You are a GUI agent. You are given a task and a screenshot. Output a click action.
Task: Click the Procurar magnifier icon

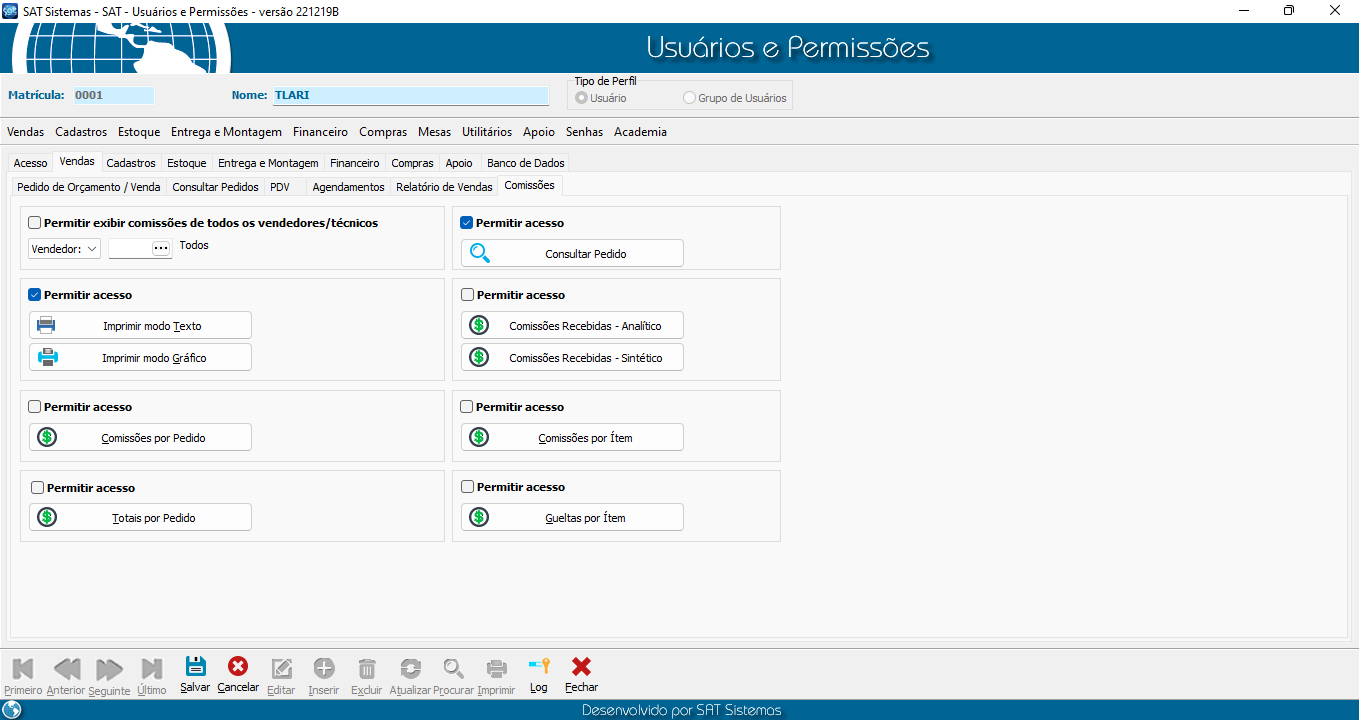(x=454, y=669)
